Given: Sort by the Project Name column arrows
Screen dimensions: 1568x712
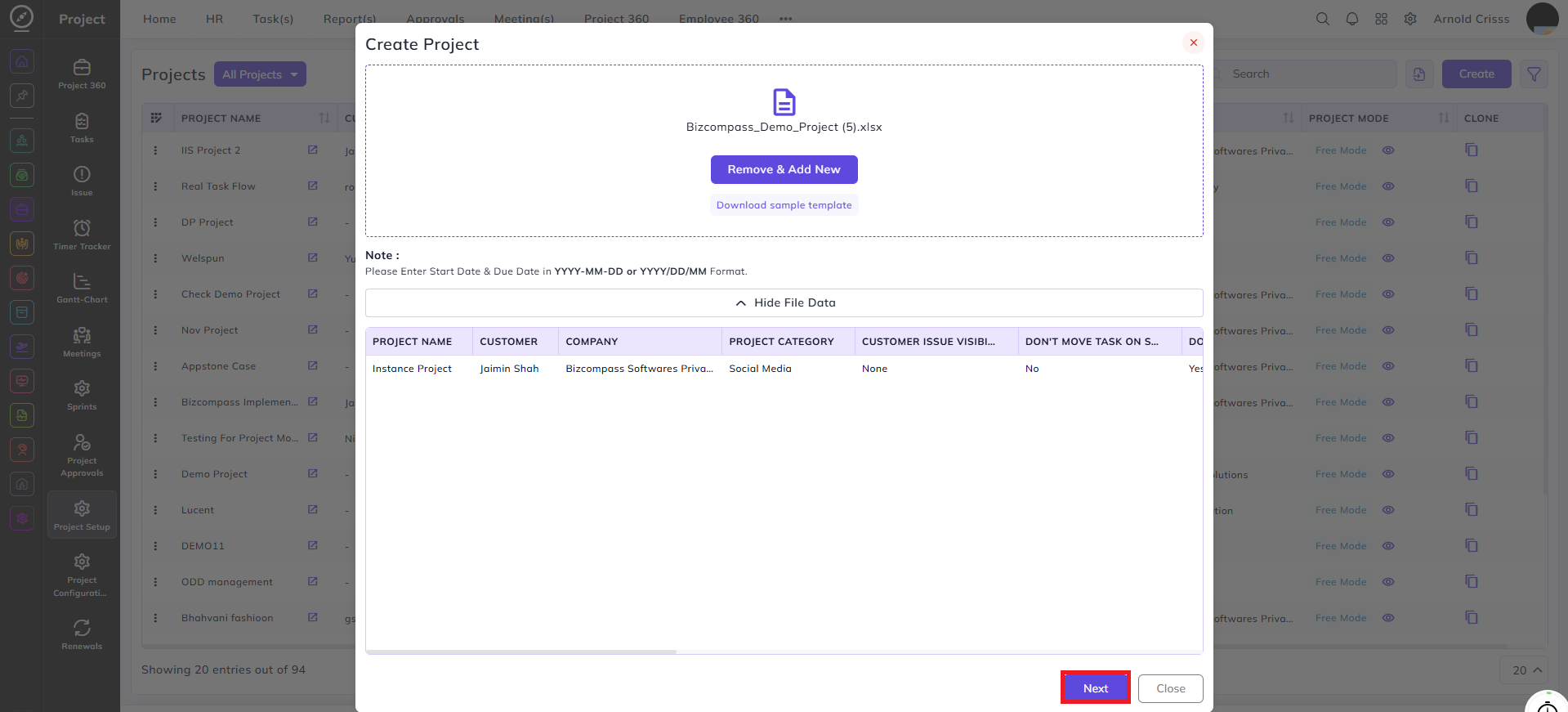Looking at the screenshot, I should [324, 118].
